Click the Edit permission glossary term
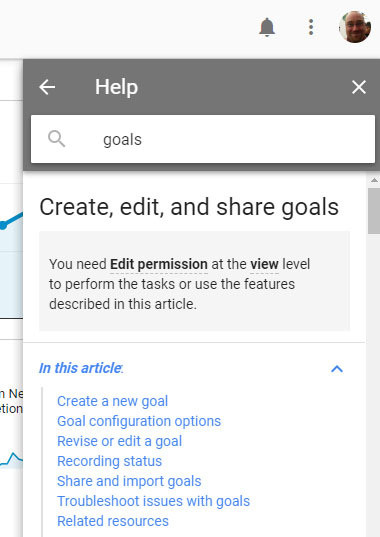 (x=159, y=264)
